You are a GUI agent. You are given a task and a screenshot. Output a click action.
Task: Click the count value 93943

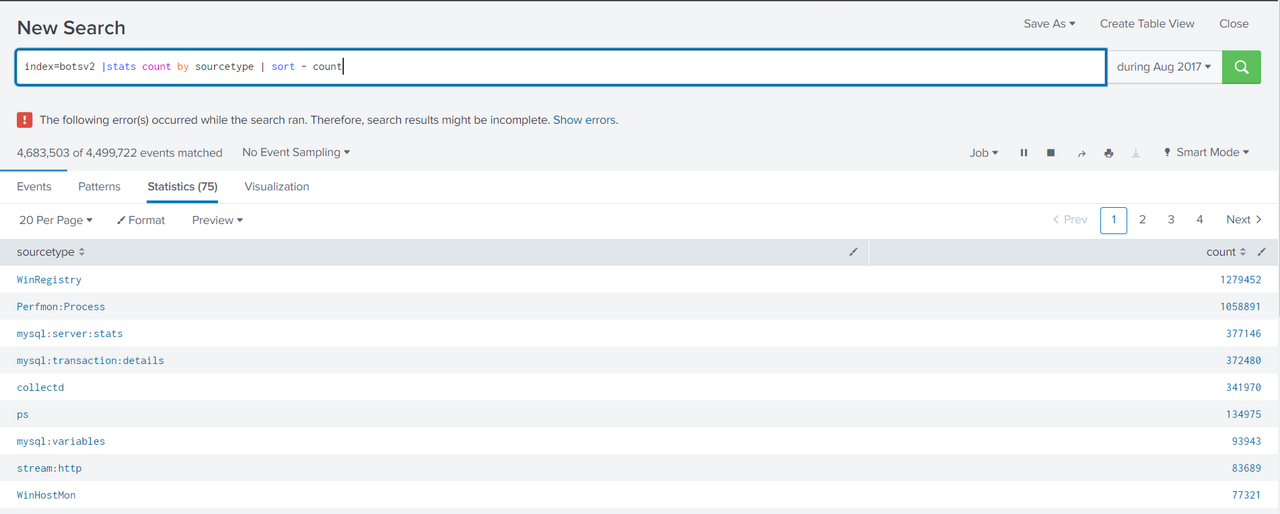coord(1246,442)
